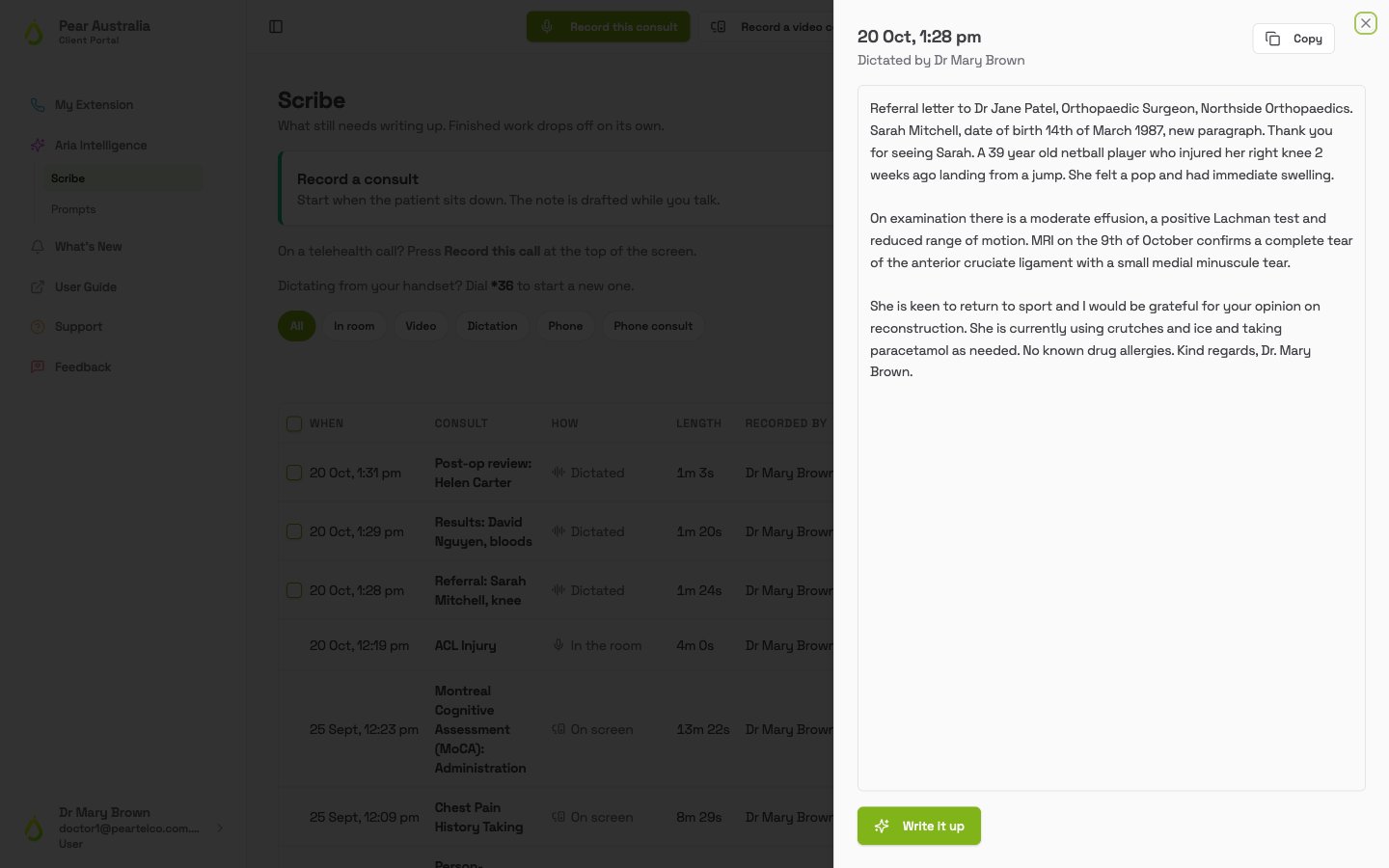Viewport: 1389px width, 868px height.
Task: Click Record a video consult button
Action: (767, 27)
